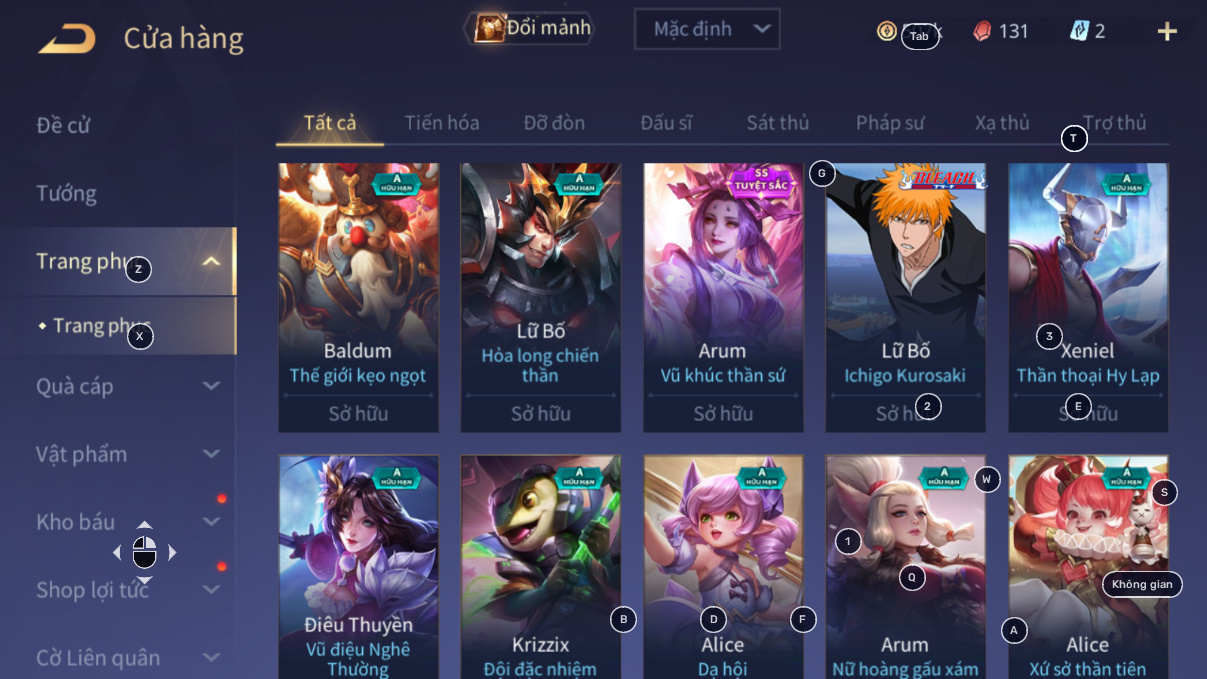
Task: Select the Krizzix Đội đặc nhiệm skin card
Action: (x=541, y=567)
